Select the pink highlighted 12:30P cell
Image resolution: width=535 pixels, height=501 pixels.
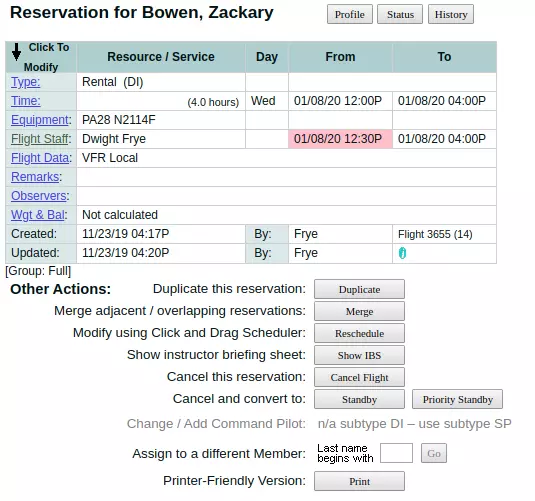(341, 139)
